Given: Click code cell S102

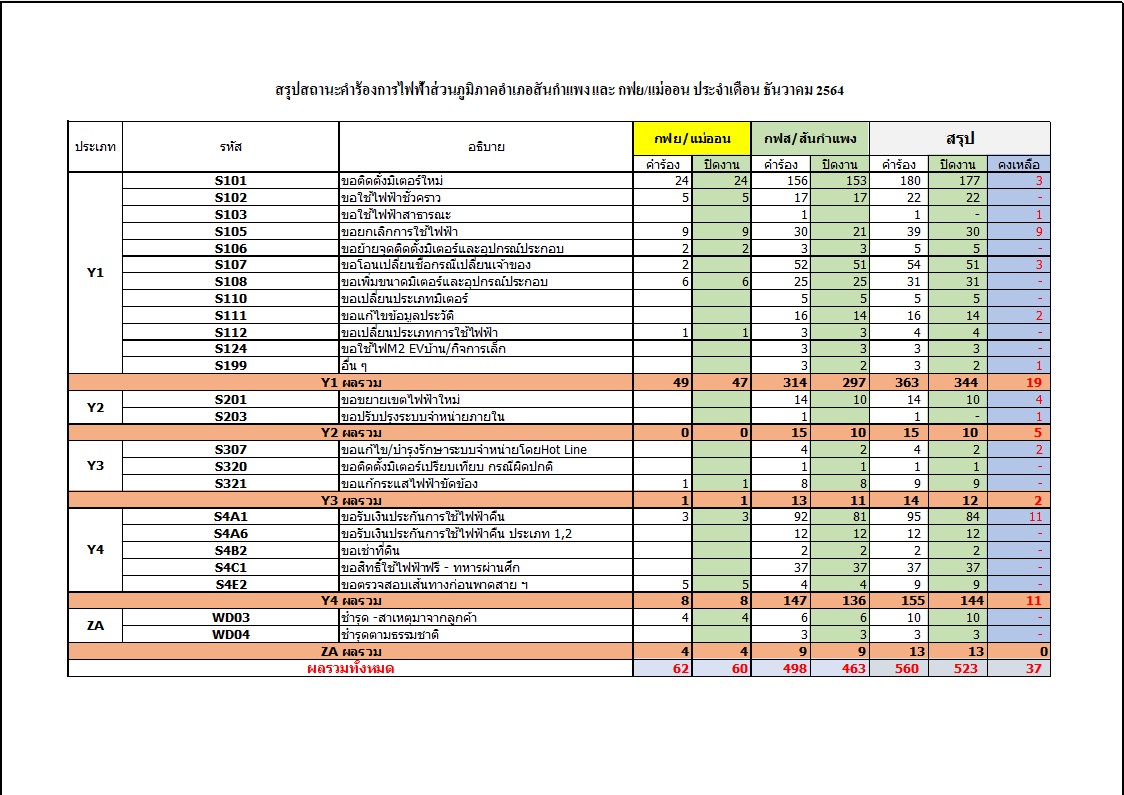Looking at the screenshot, I should tap(231, 198).
